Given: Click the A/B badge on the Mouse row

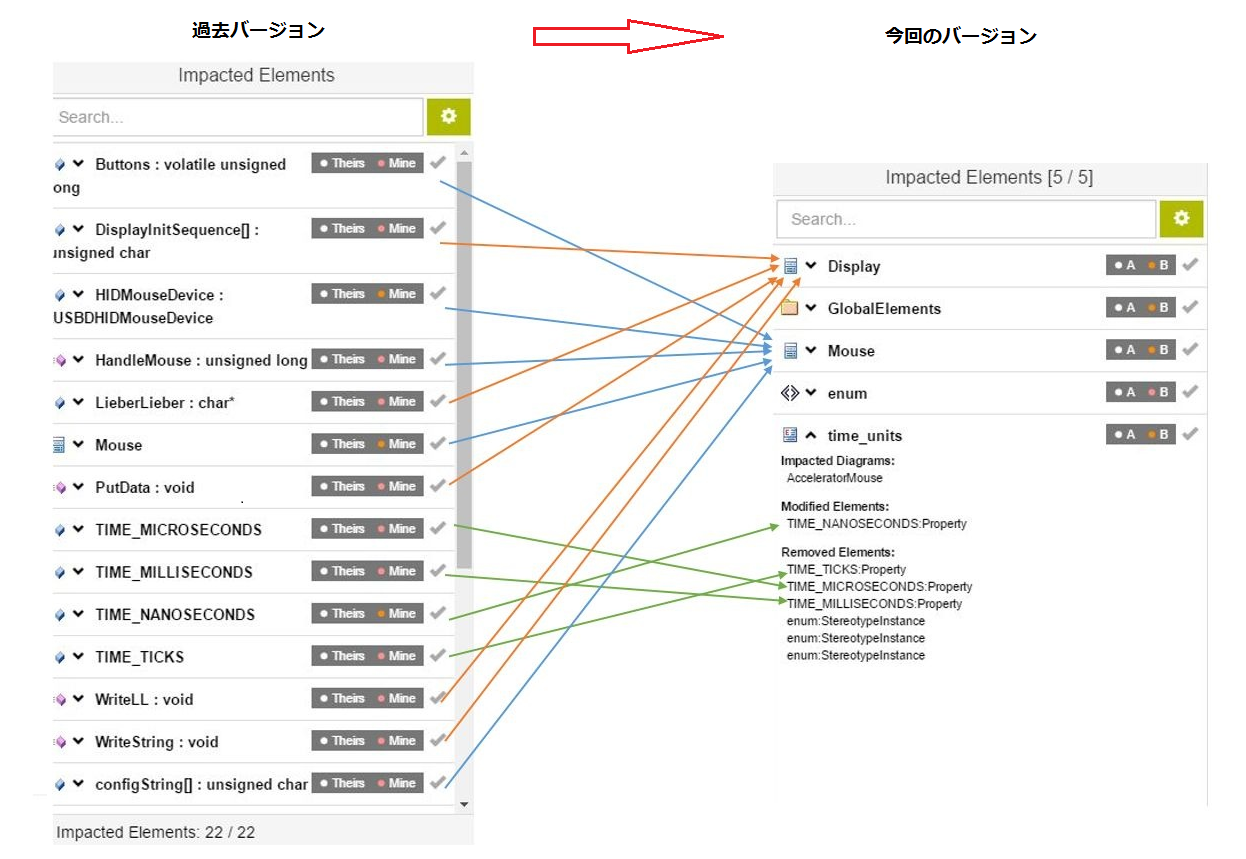Looking at the screenshot, I should tap(1141, 350).
